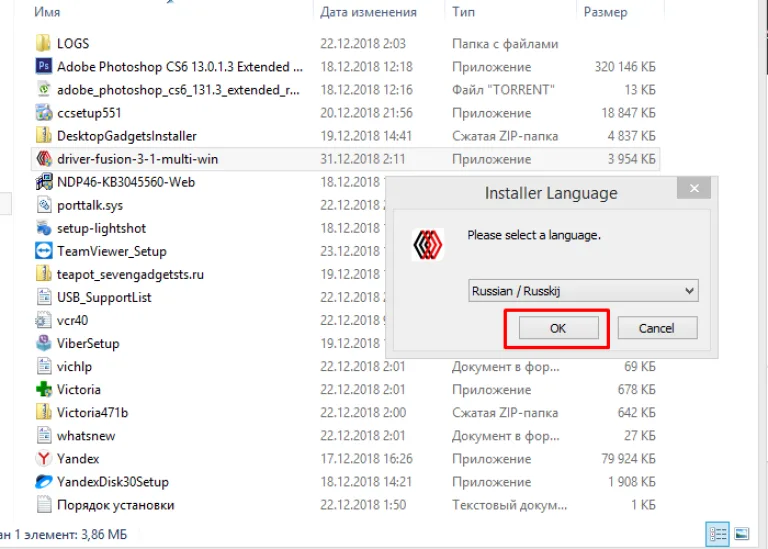Viewport: 768px width, 549px height.
Task: Select the Victoria application green cross icon
Action: pos(43,389)
